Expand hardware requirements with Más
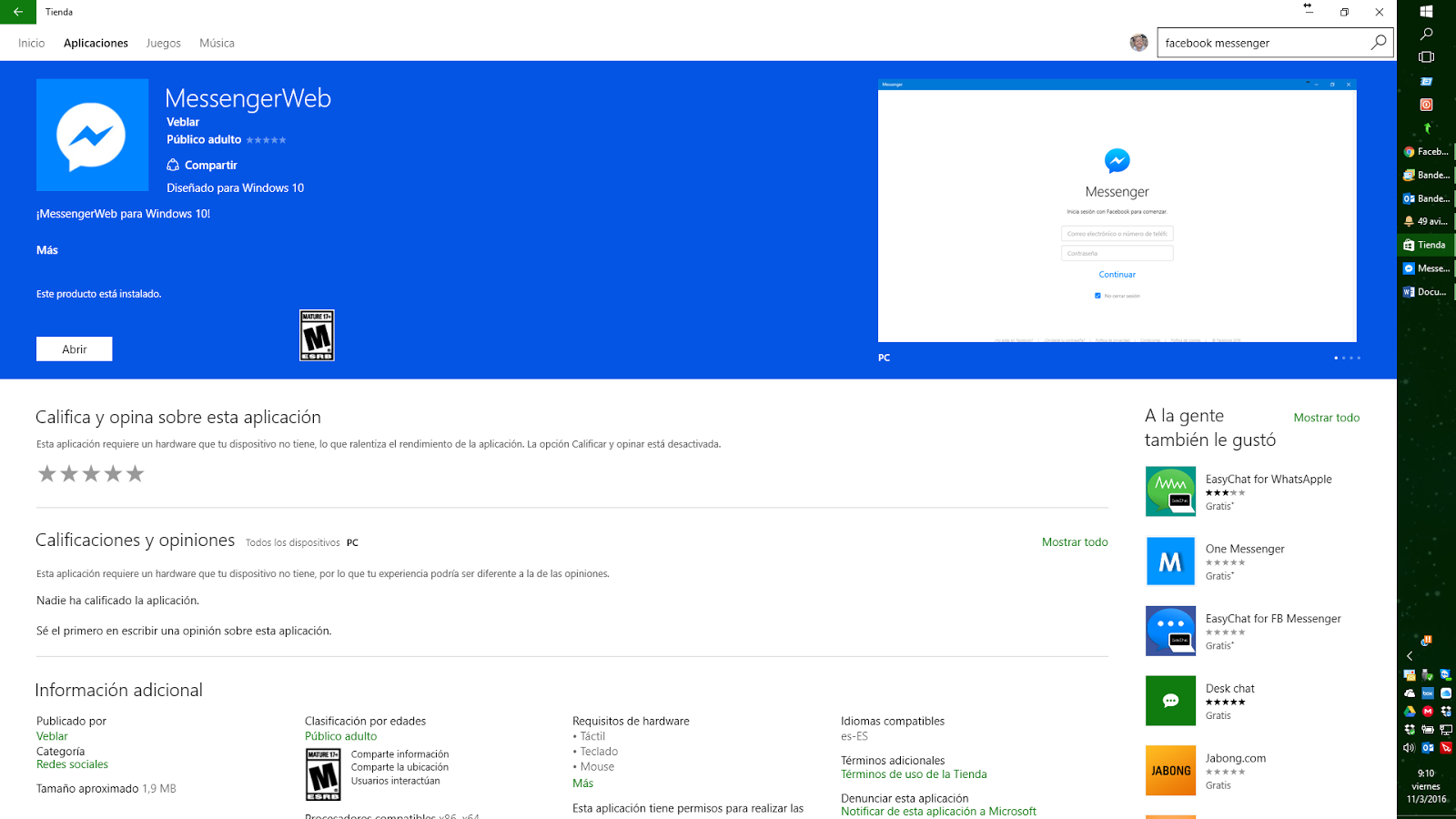This screenshot has width=1456, height=819. (582, 784)
